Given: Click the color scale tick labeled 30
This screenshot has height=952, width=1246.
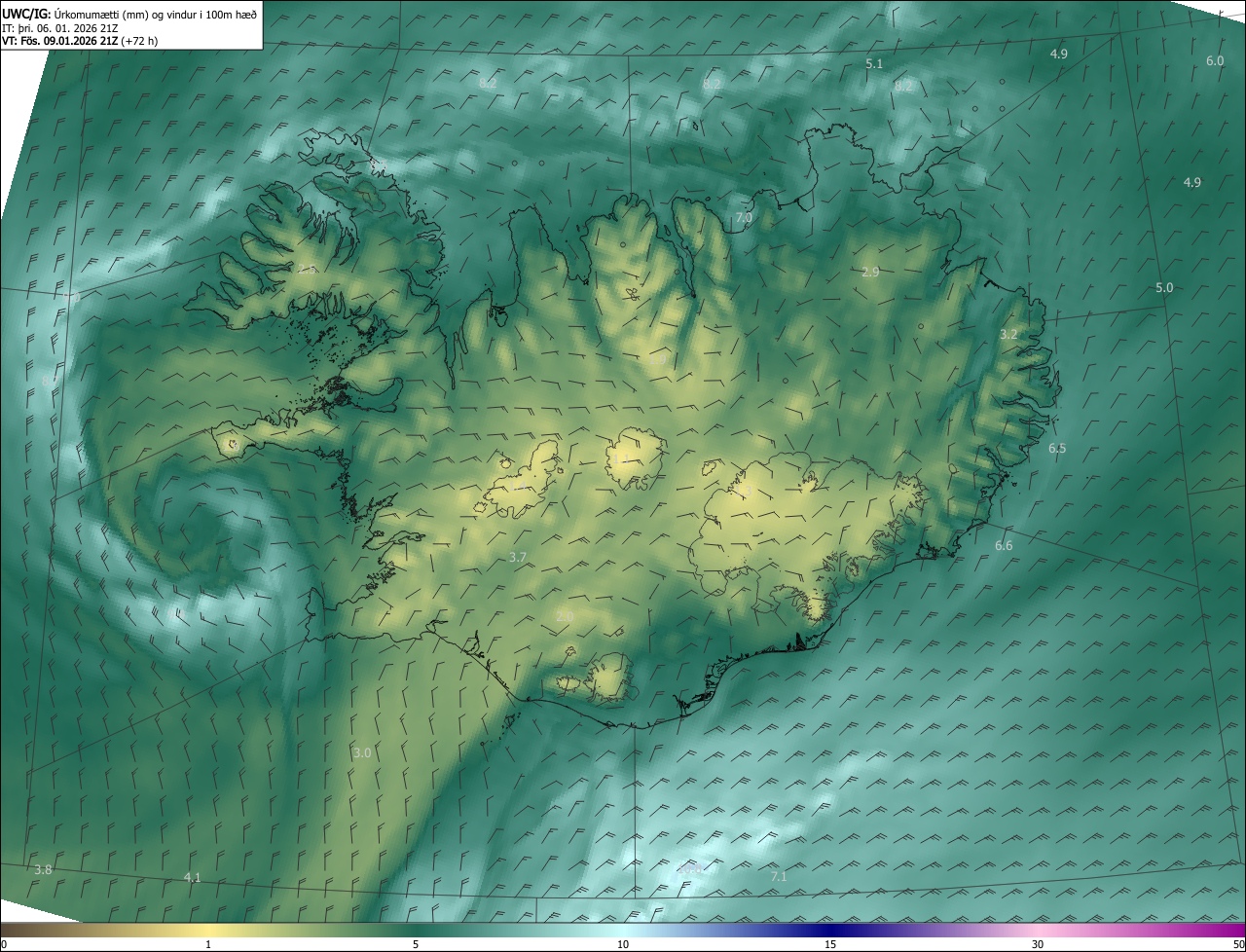Looking at the screenshot, I should [x=1038, y=945].
